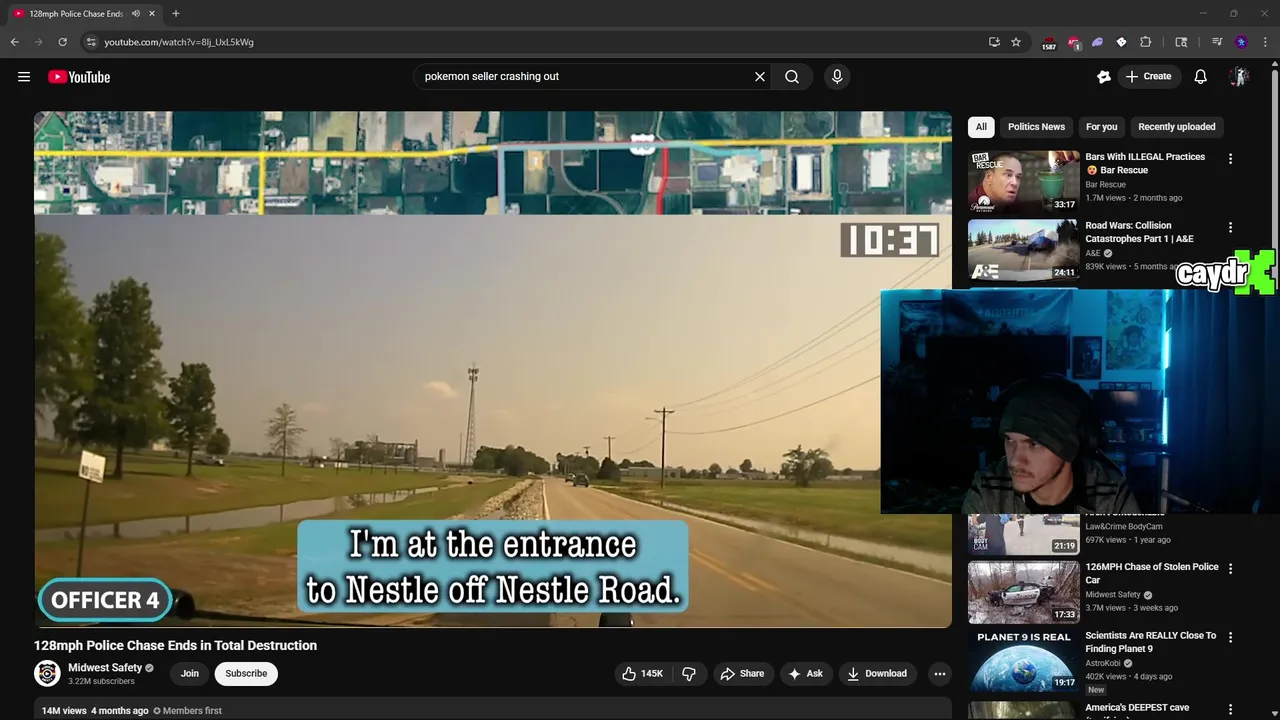
Task: Open the extension showing 1587 badge
Action: pos(1049,43)
